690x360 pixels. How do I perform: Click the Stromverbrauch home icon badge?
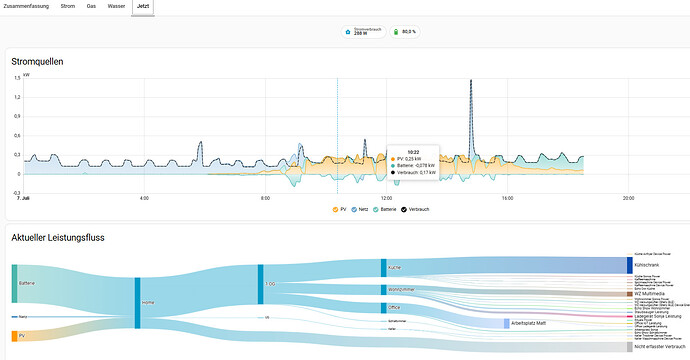[348, 32]
